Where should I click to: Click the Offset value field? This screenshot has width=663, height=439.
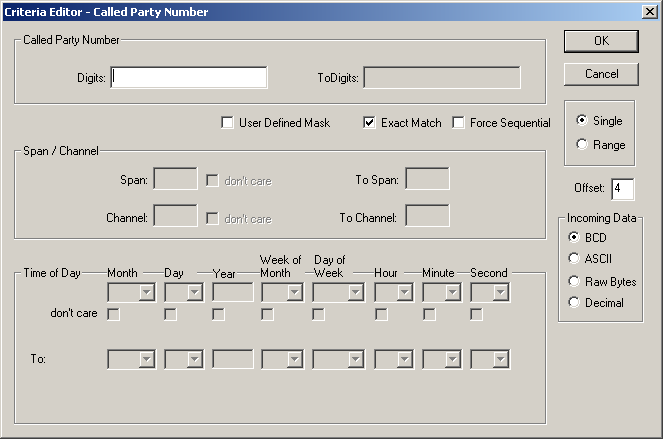point(622,189)
